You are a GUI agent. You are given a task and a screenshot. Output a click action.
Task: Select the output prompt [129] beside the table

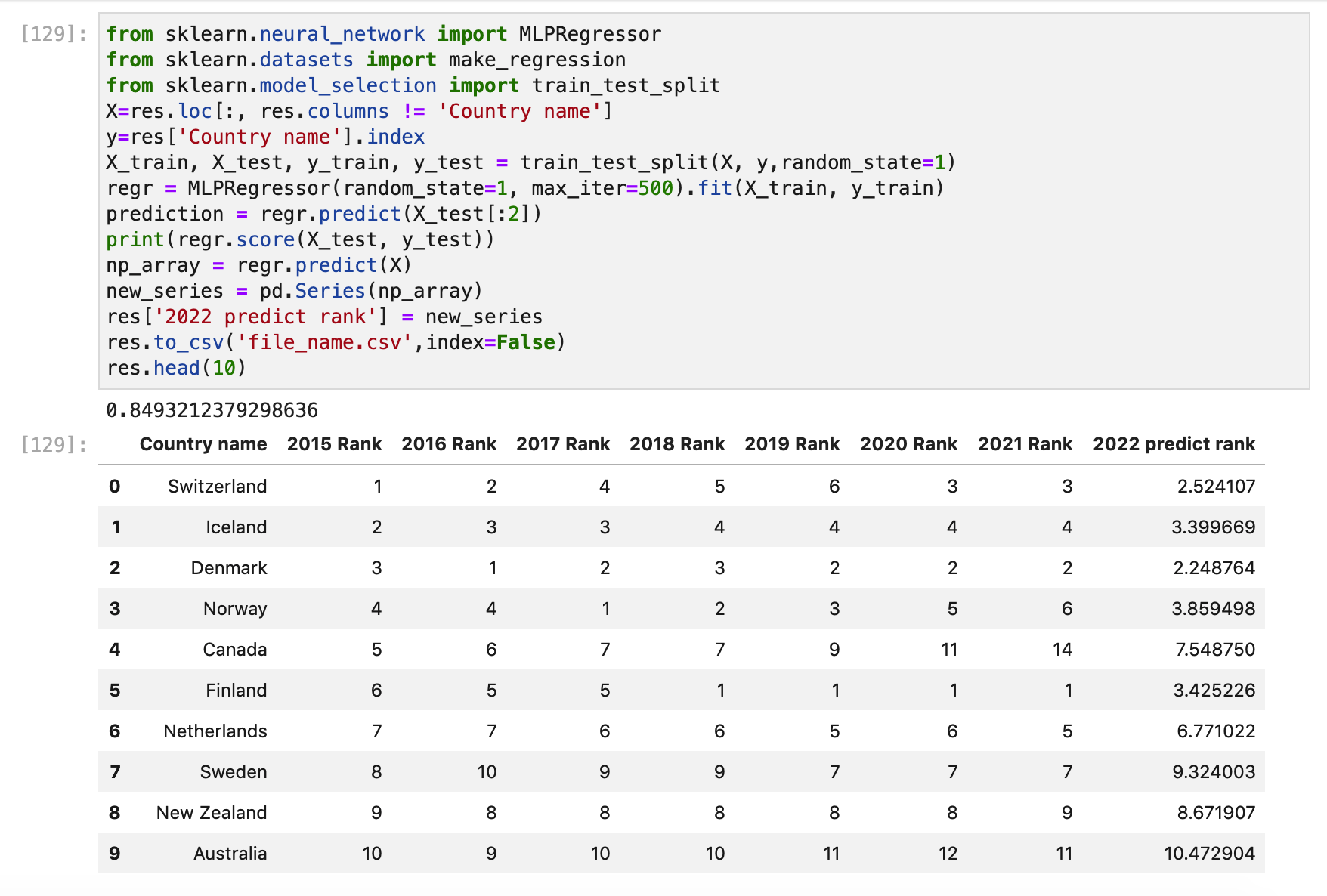(x=54, y=444)
